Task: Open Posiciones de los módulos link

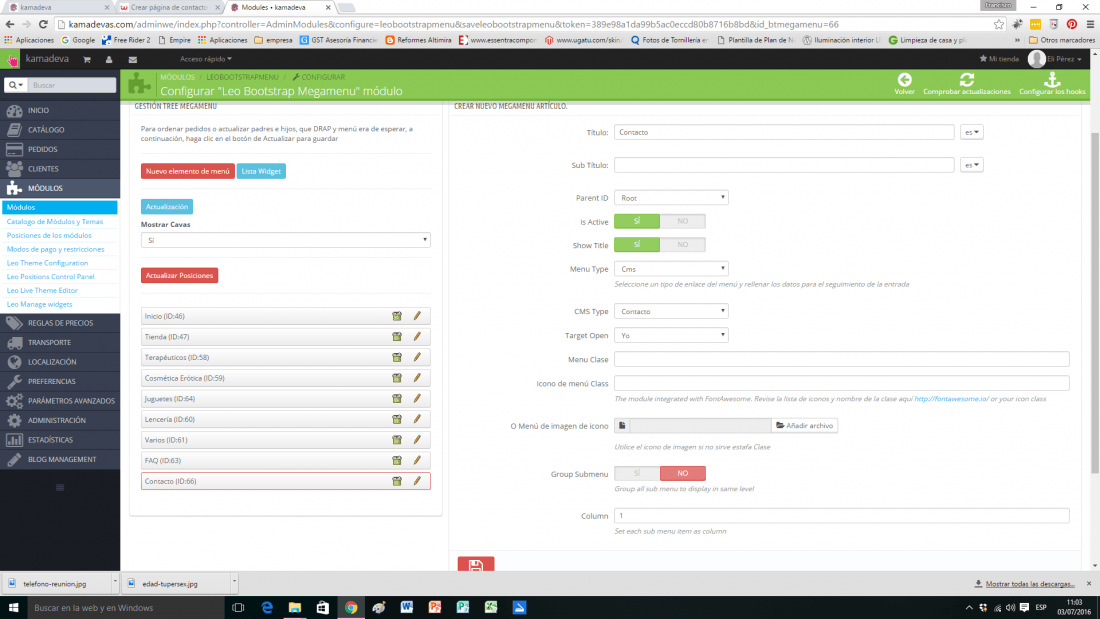Action: (x=49, y=236)
